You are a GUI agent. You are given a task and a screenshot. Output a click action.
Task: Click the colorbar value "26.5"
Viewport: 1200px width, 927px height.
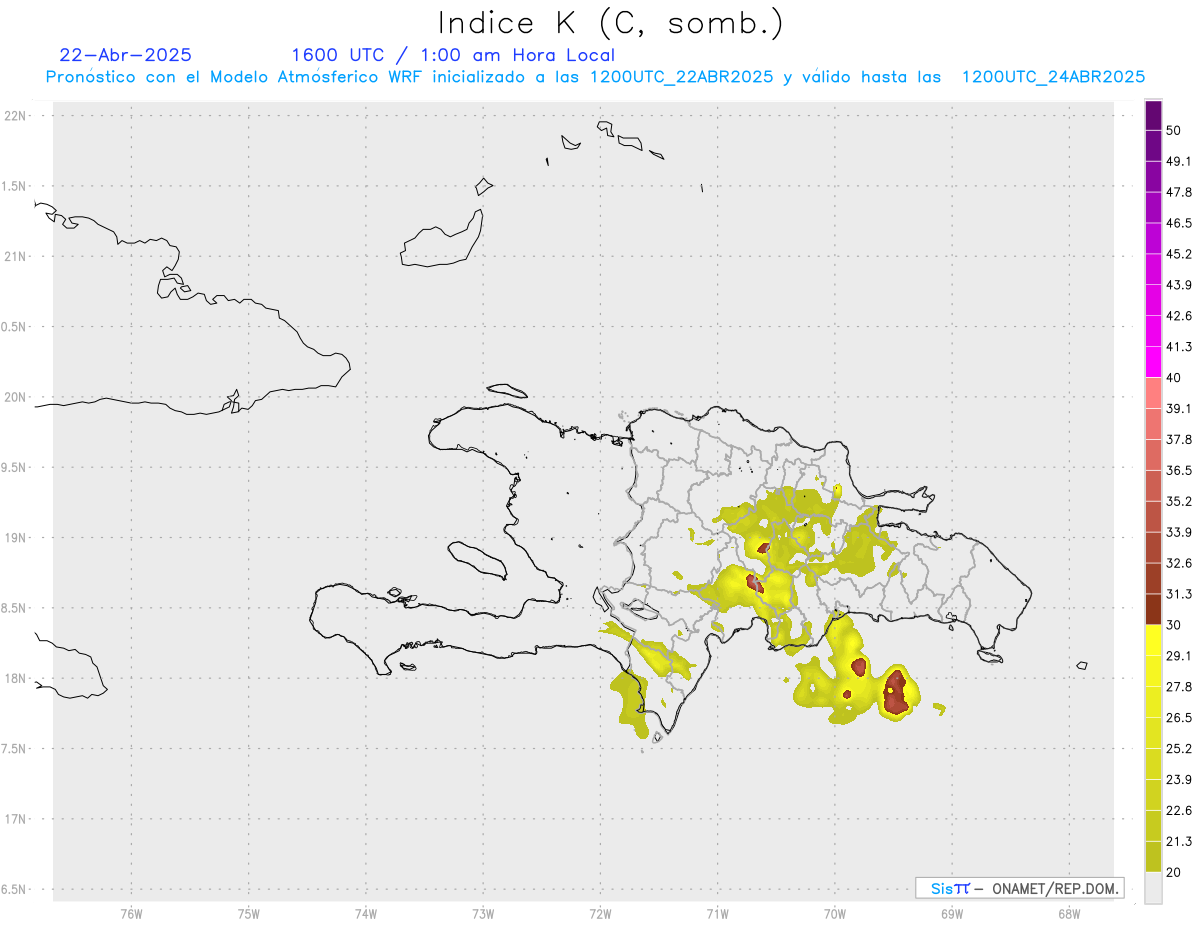1179,718
